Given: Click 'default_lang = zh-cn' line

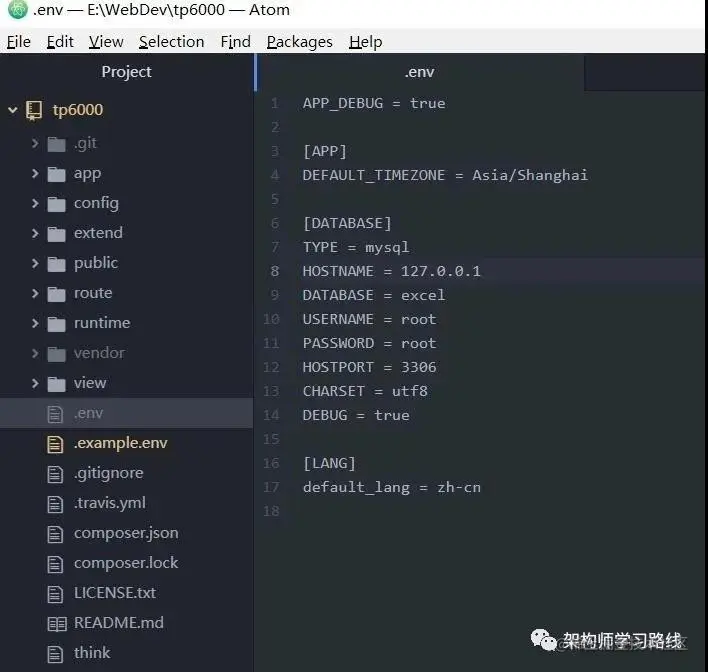Looking at the screenshot, I should point(392,487).
